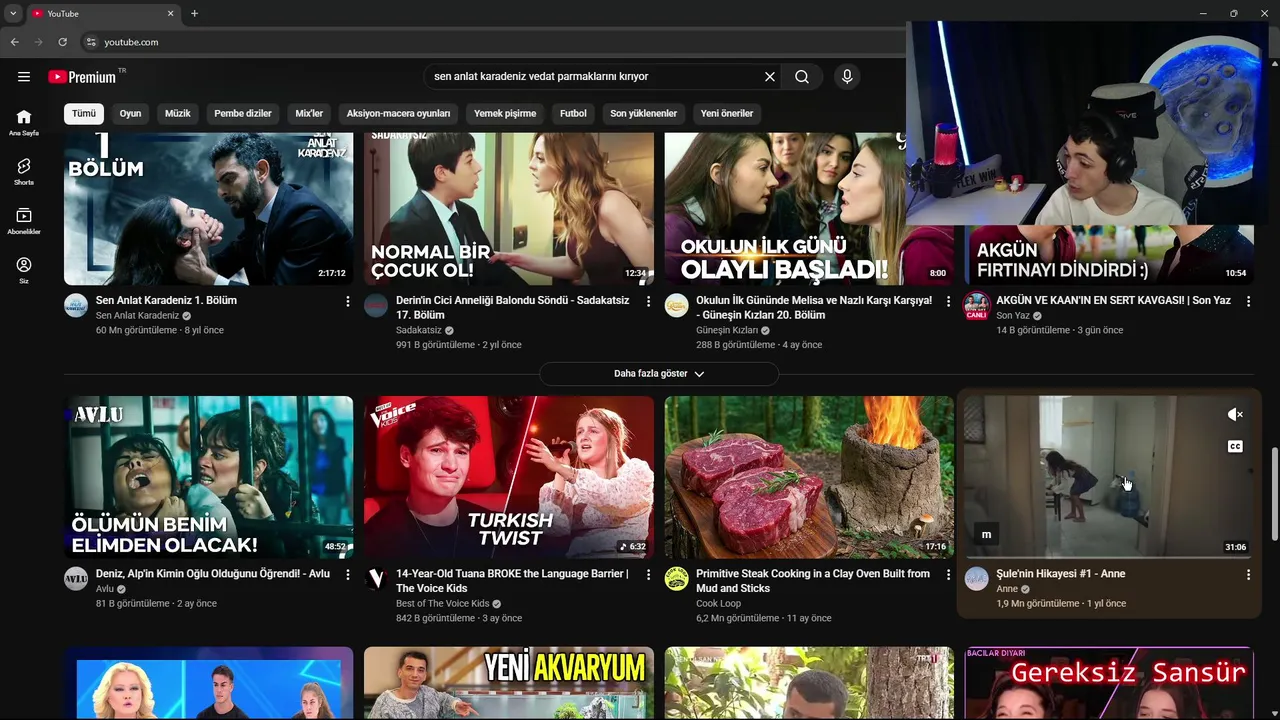Open options for Şule'nin Hikayesi #1 video
The image size is (1280, 720).
1248,575
